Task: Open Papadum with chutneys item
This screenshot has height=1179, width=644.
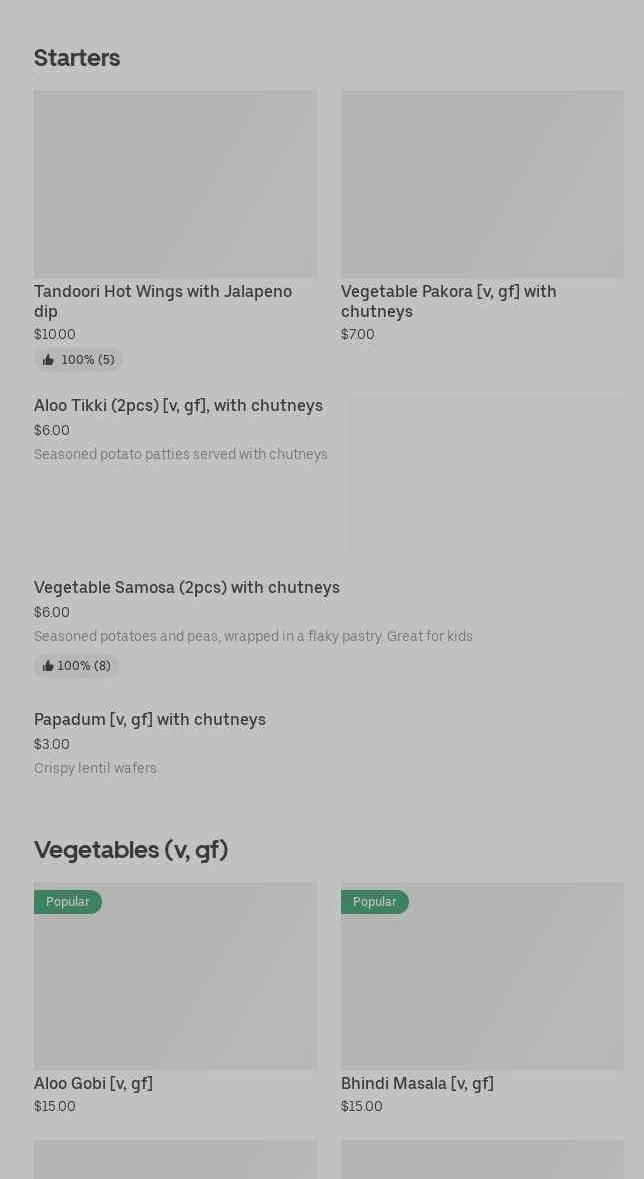Action: pyautogui.click(x=150, y=720)
